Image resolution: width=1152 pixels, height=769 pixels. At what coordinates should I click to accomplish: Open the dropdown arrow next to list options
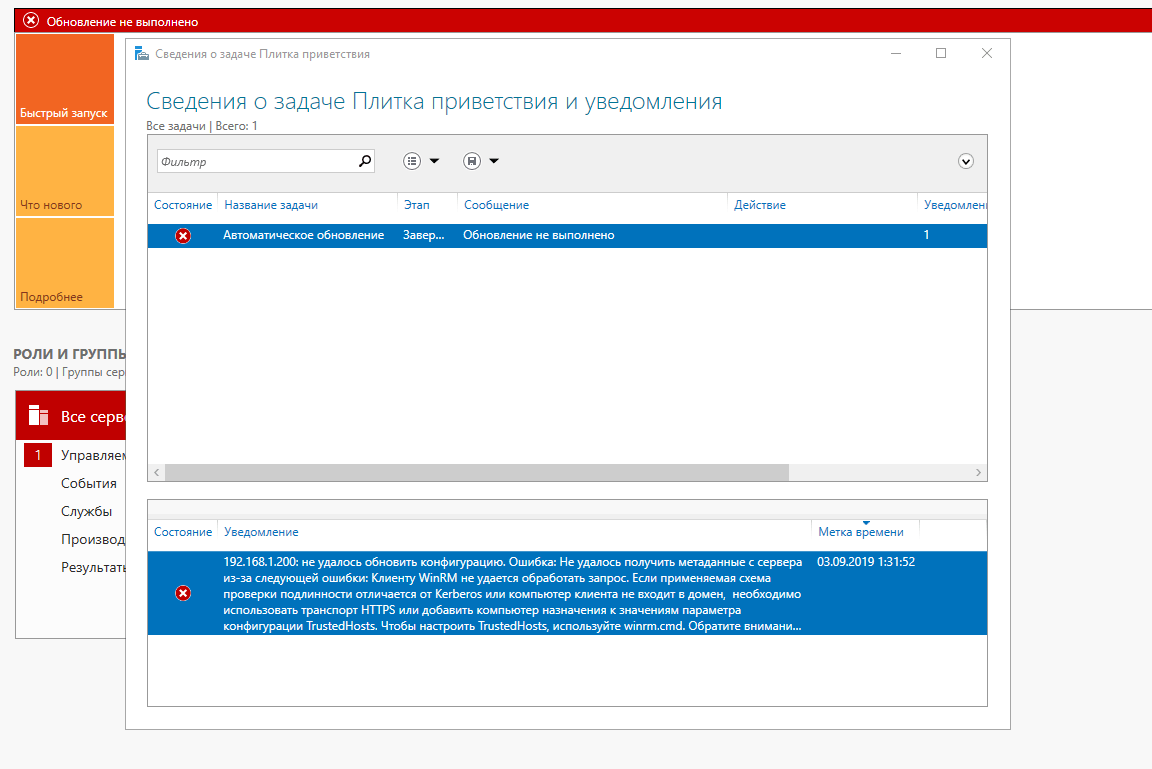coord(434,161)
